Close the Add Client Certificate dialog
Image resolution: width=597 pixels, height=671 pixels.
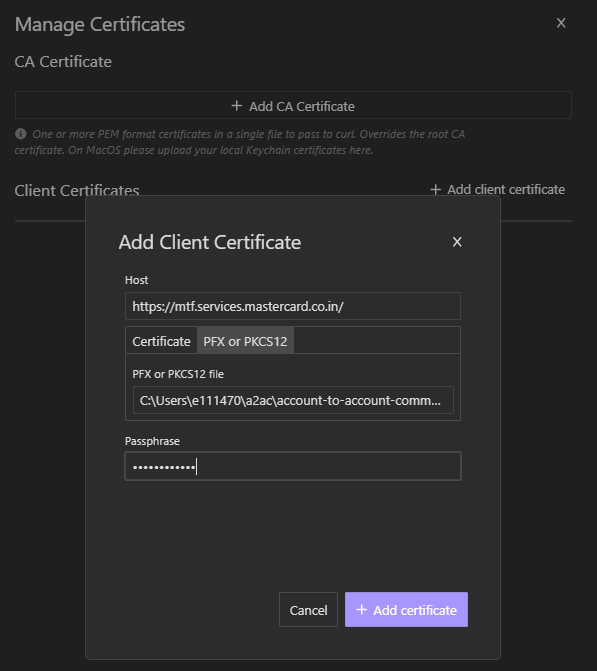click(457, 242)
